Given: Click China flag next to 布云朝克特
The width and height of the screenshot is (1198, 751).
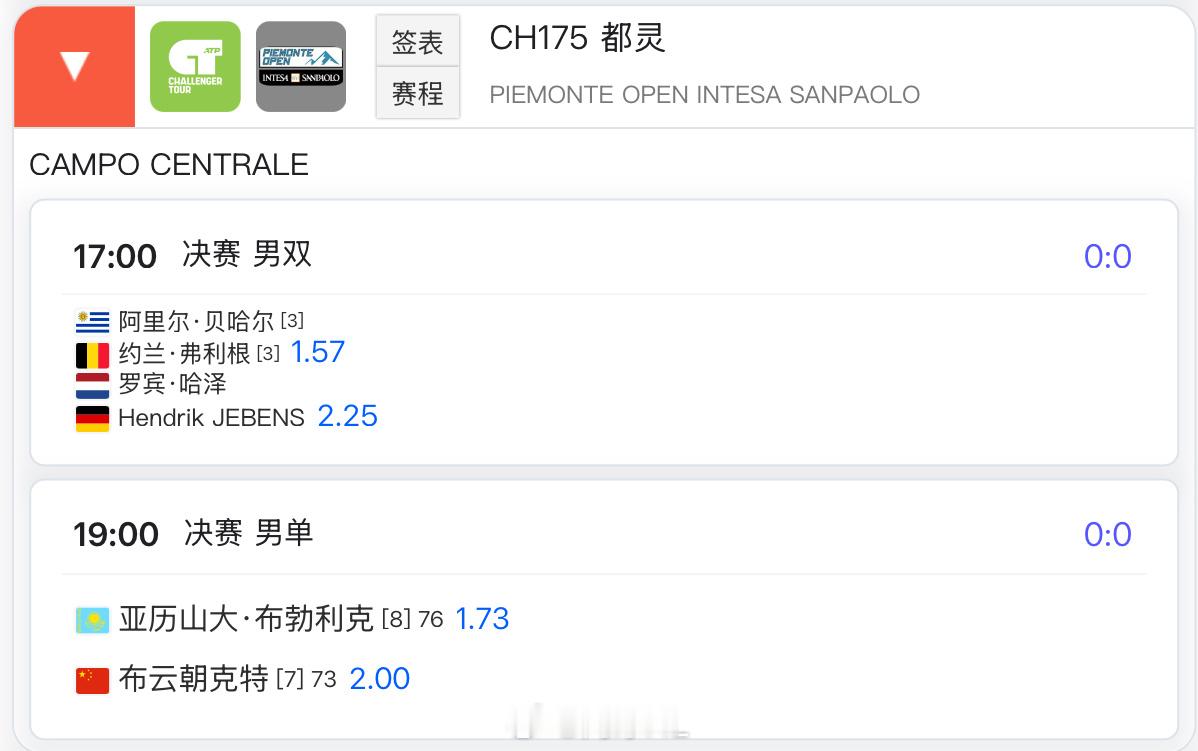Looking at the screenshot, I should 92,680.
